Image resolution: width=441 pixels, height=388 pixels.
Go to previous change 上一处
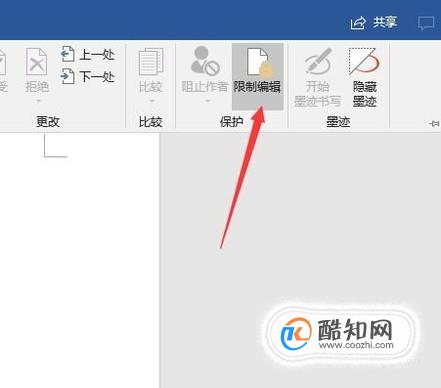(88, 54)
